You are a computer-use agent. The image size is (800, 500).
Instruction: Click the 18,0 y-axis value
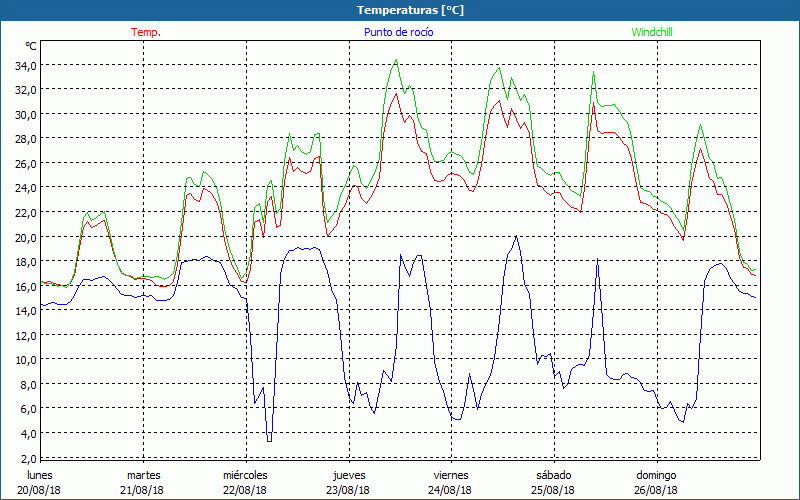(x=25, y=262)
